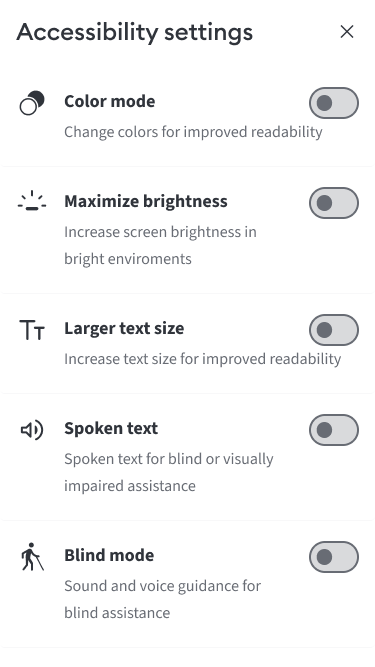Click the Larger text size label
Image resolution: width=375 pixels, height=667 pixels.
point(124,328)
